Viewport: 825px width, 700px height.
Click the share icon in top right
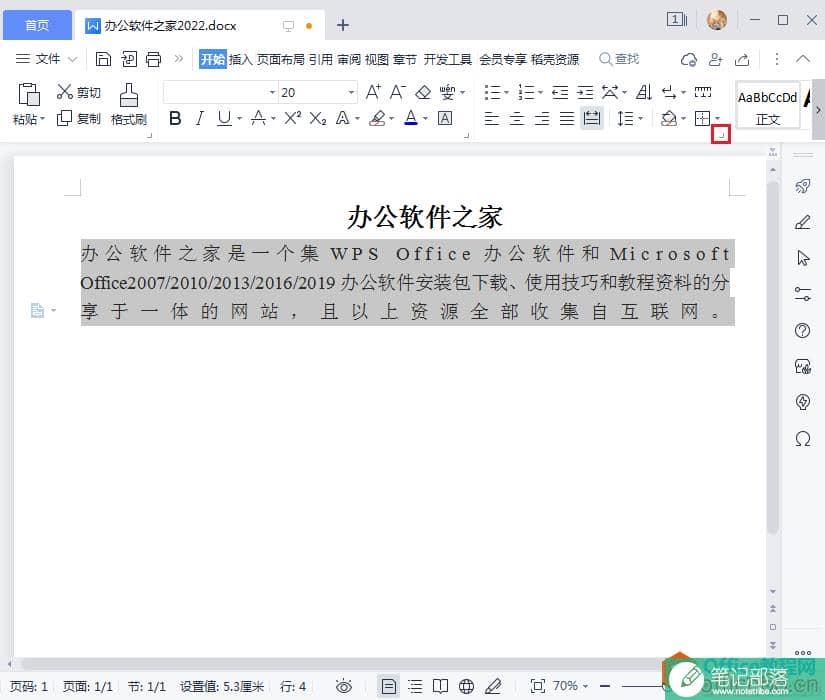[742, 59]
